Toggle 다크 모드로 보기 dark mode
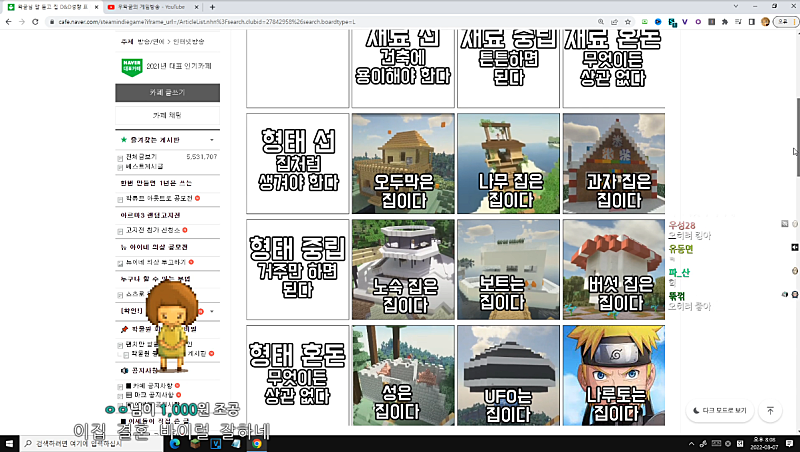800x452 pixels. [x=719, y=410]
